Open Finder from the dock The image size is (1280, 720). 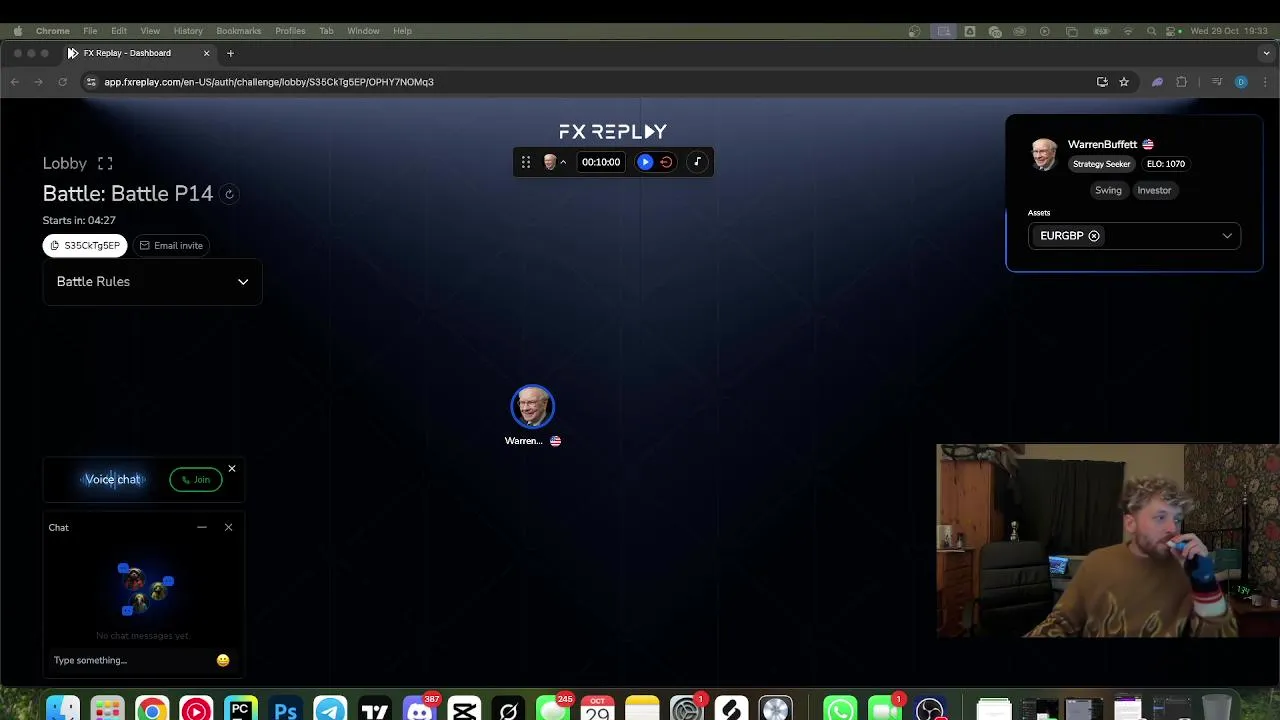point(63,709)
